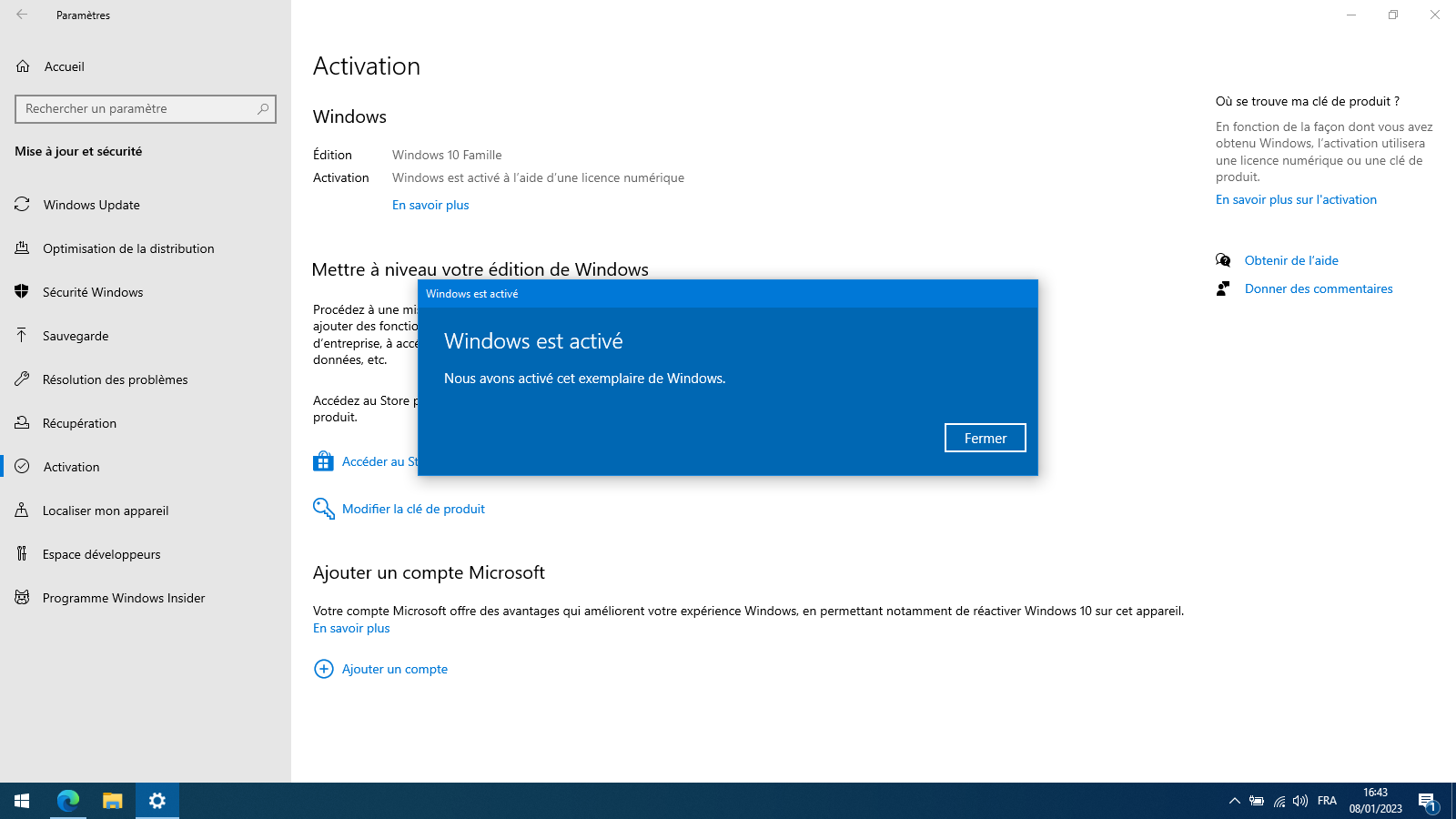
Task: Click En savoir plus under Microsoft account
Action: [x=351, y=628]
